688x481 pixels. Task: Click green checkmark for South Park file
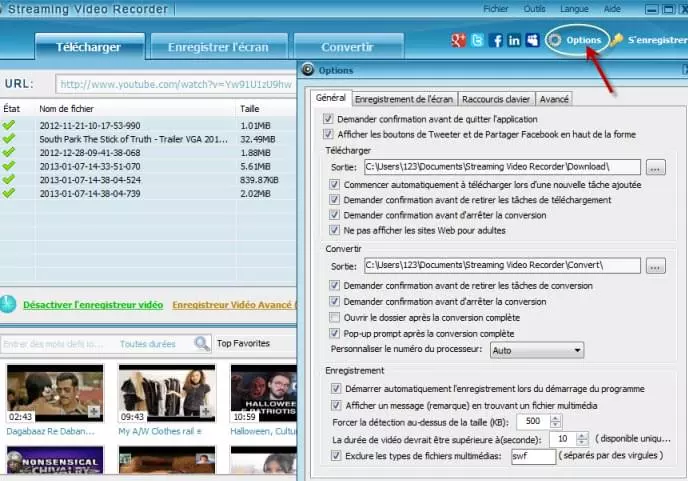click(8, 139)
